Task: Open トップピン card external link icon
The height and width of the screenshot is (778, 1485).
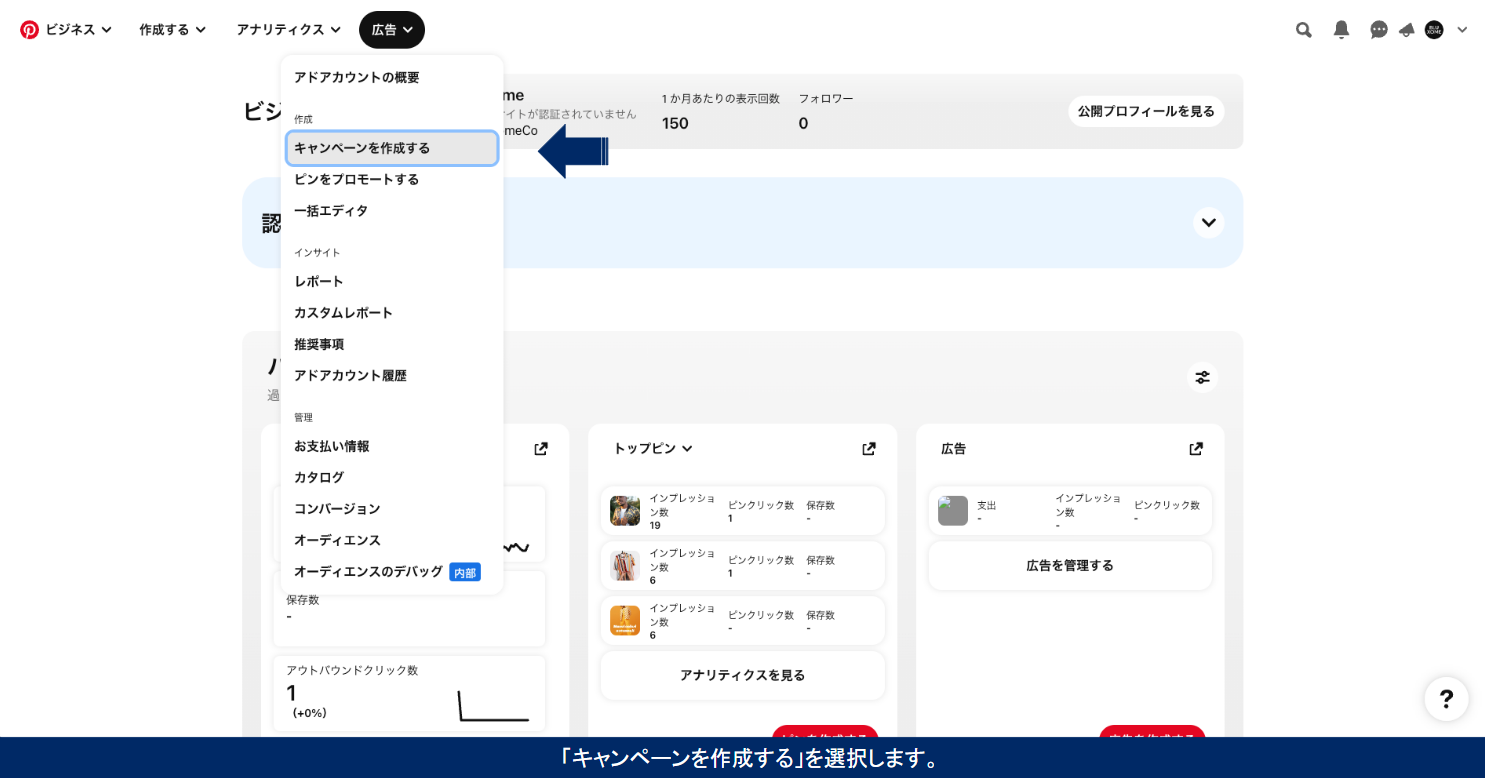Action: pos(868,449)
